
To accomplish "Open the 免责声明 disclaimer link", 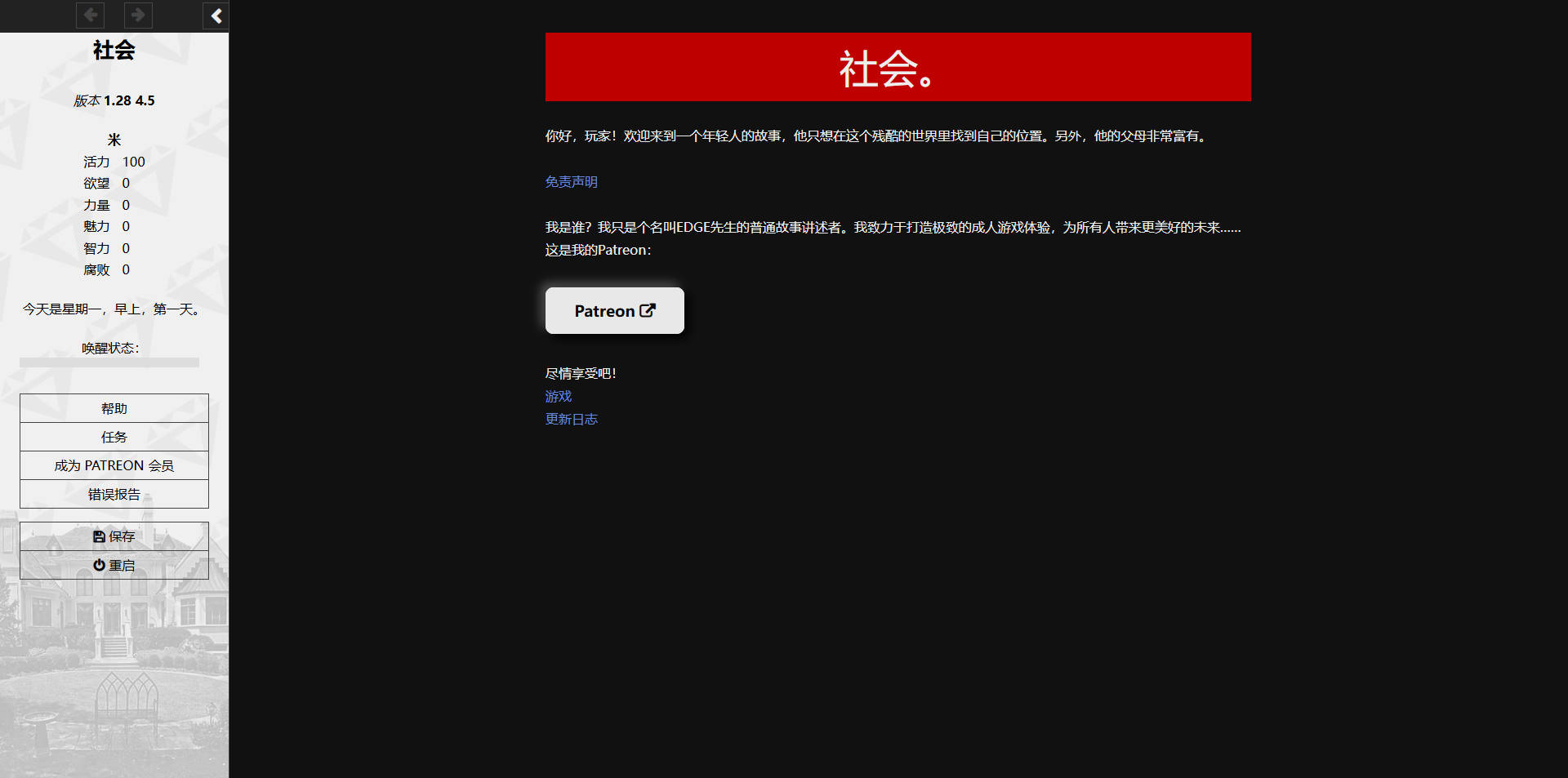I will click(571, 181).
